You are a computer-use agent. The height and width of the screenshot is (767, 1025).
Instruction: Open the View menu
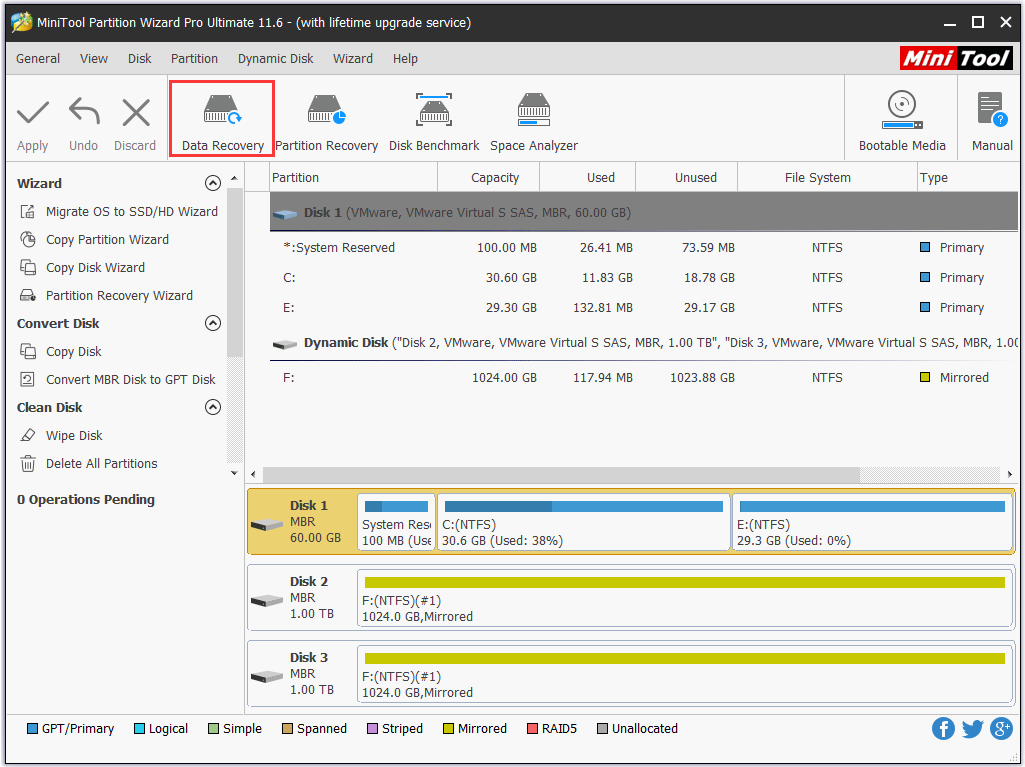pos(93,59)
